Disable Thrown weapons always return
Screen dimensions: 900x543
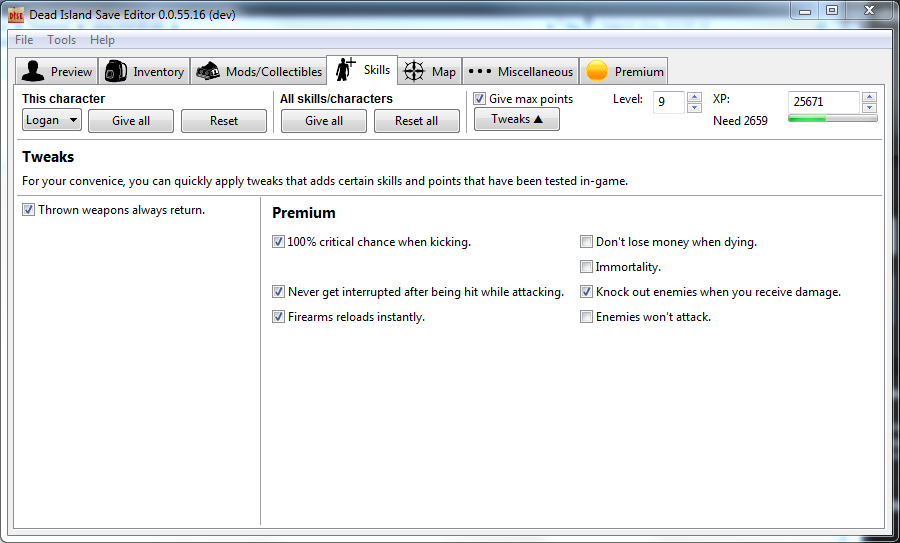click(28, 210)
